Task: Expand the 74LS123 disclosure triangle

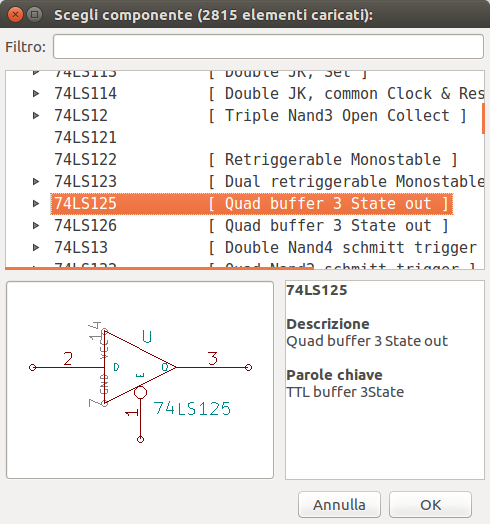Action: click(36, 181)
